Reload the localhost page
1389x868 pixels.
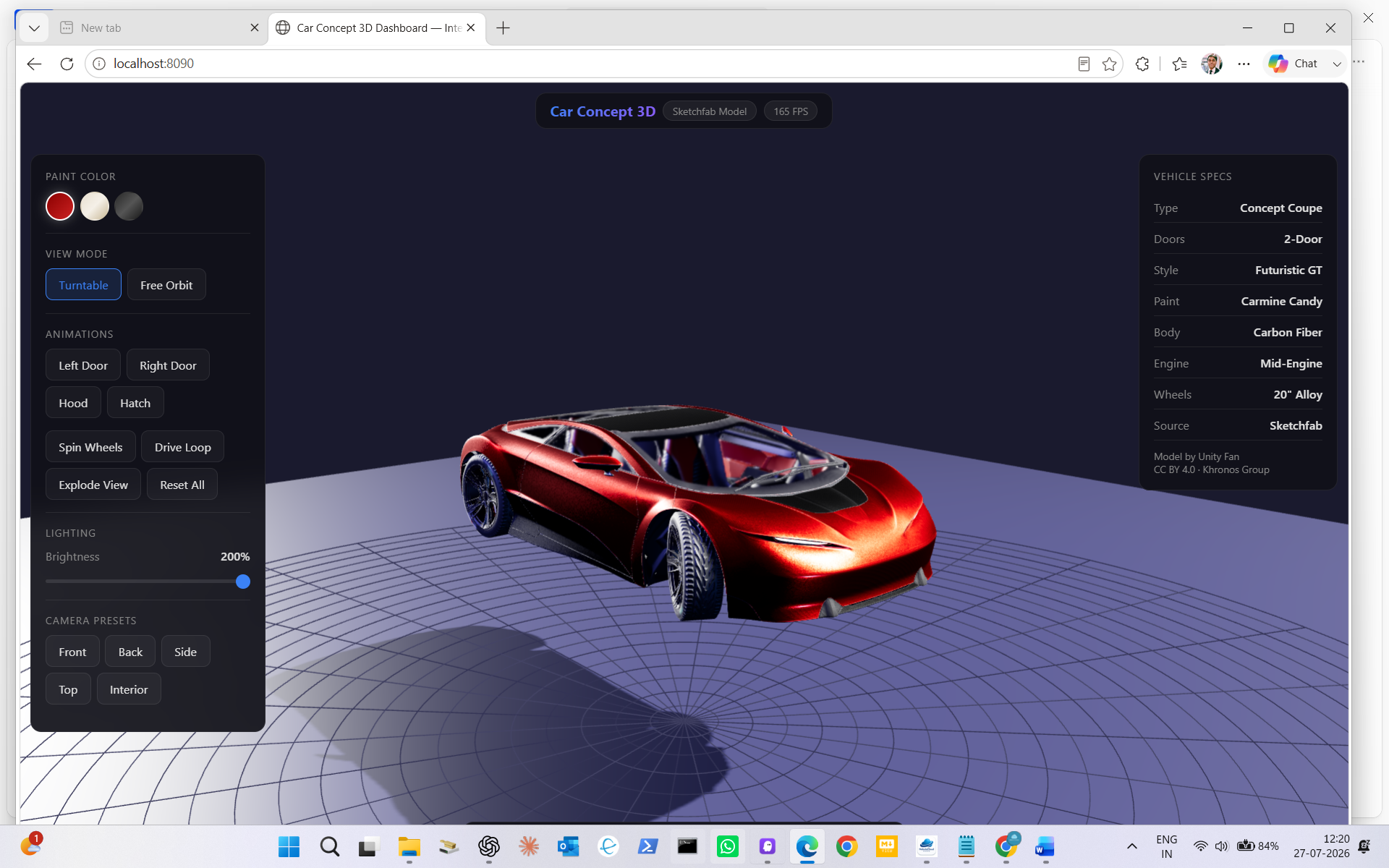point(67,64)
